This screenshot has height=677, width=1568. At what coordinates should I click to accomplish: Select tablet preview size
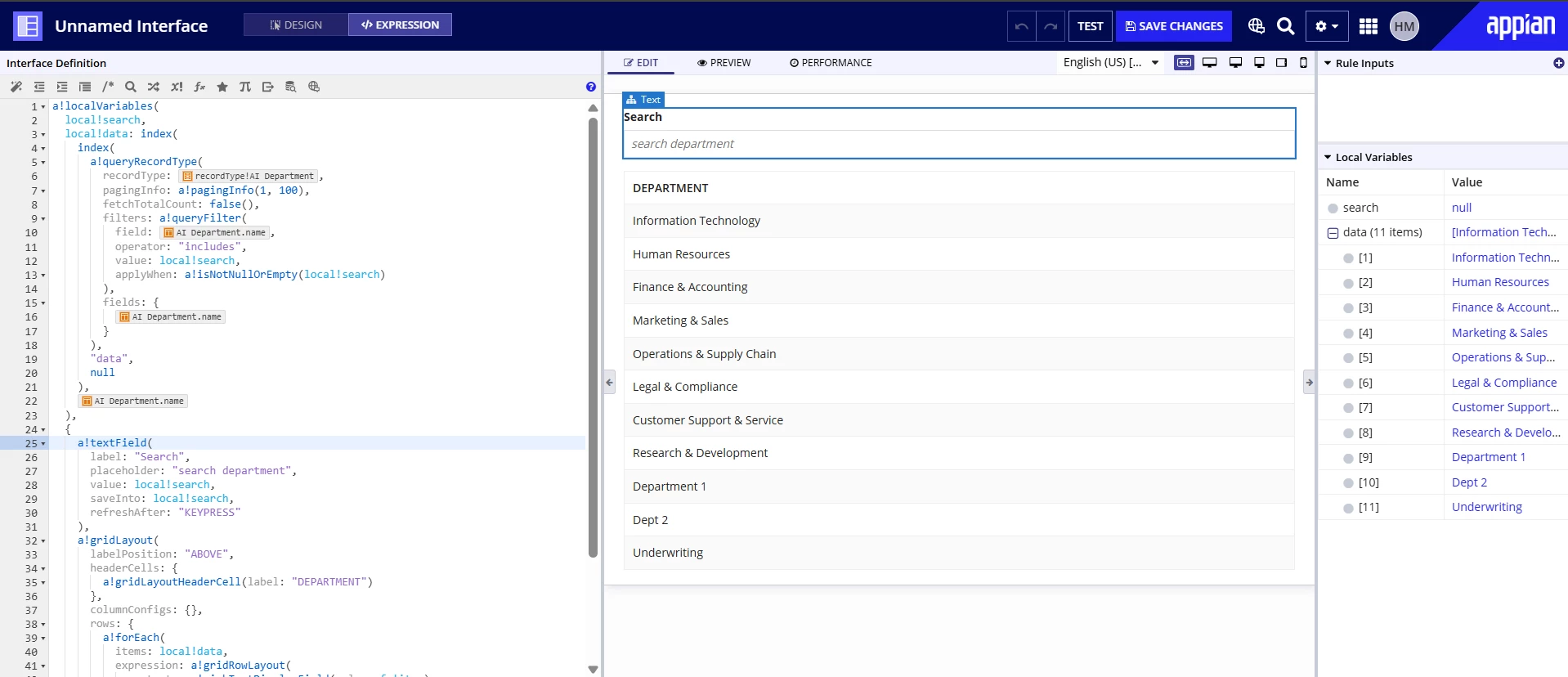point(1282,62)
